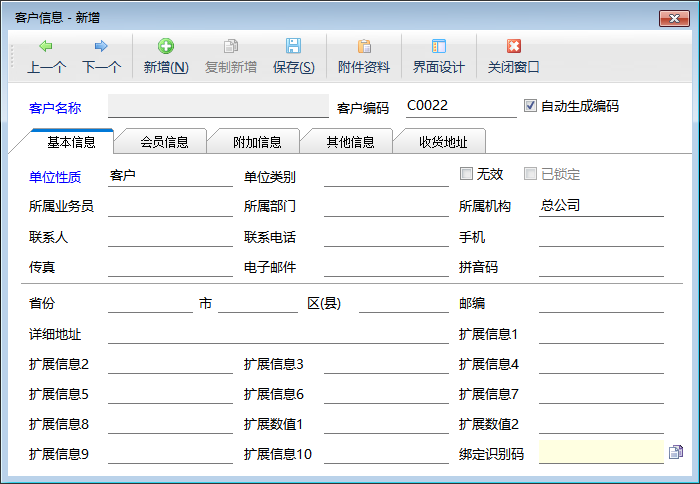Switch to 附加信息 tab
This screenshot has width=700, height=484.
257,142
